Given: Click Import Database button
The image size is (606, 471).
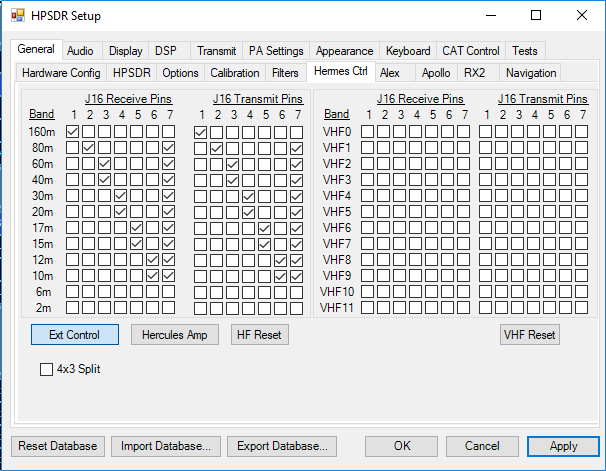Looking at the screenshot, I should click(166, 446).
